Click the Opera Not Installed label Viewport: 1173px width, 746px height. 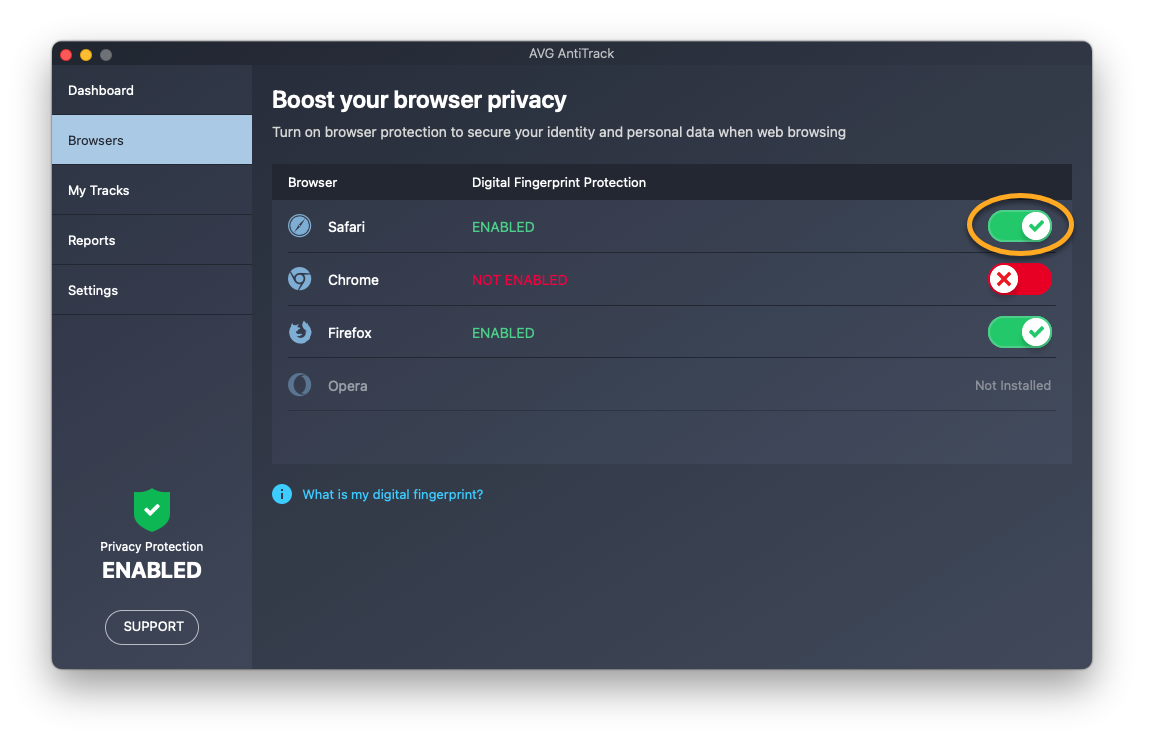pos(1012,386)
